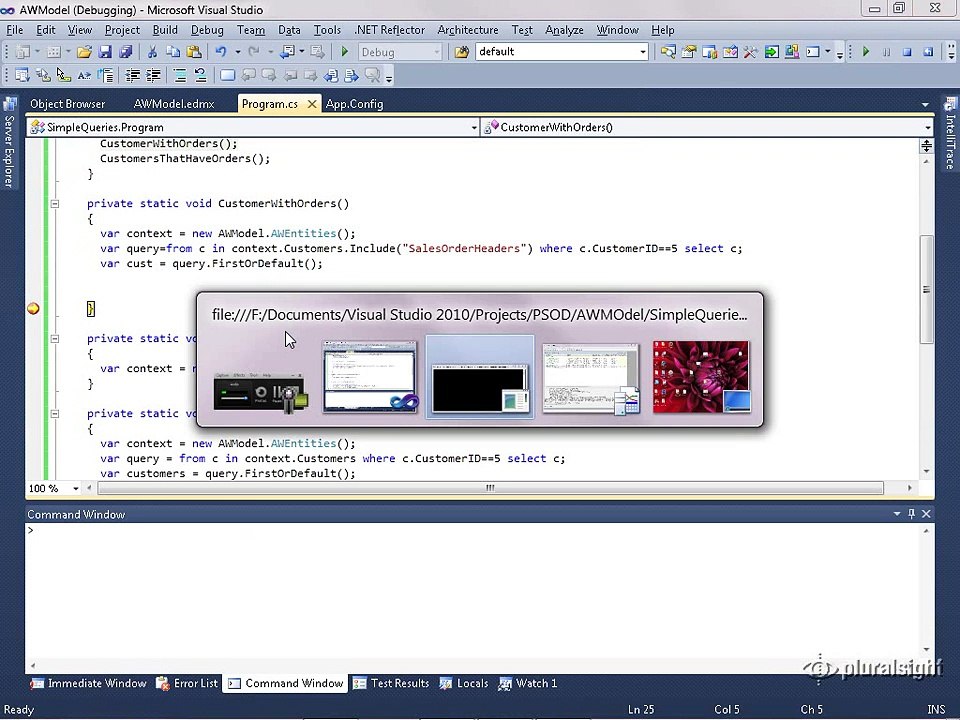960x720 pixels.
Task: Open the Error List tab
Action: 187,683
